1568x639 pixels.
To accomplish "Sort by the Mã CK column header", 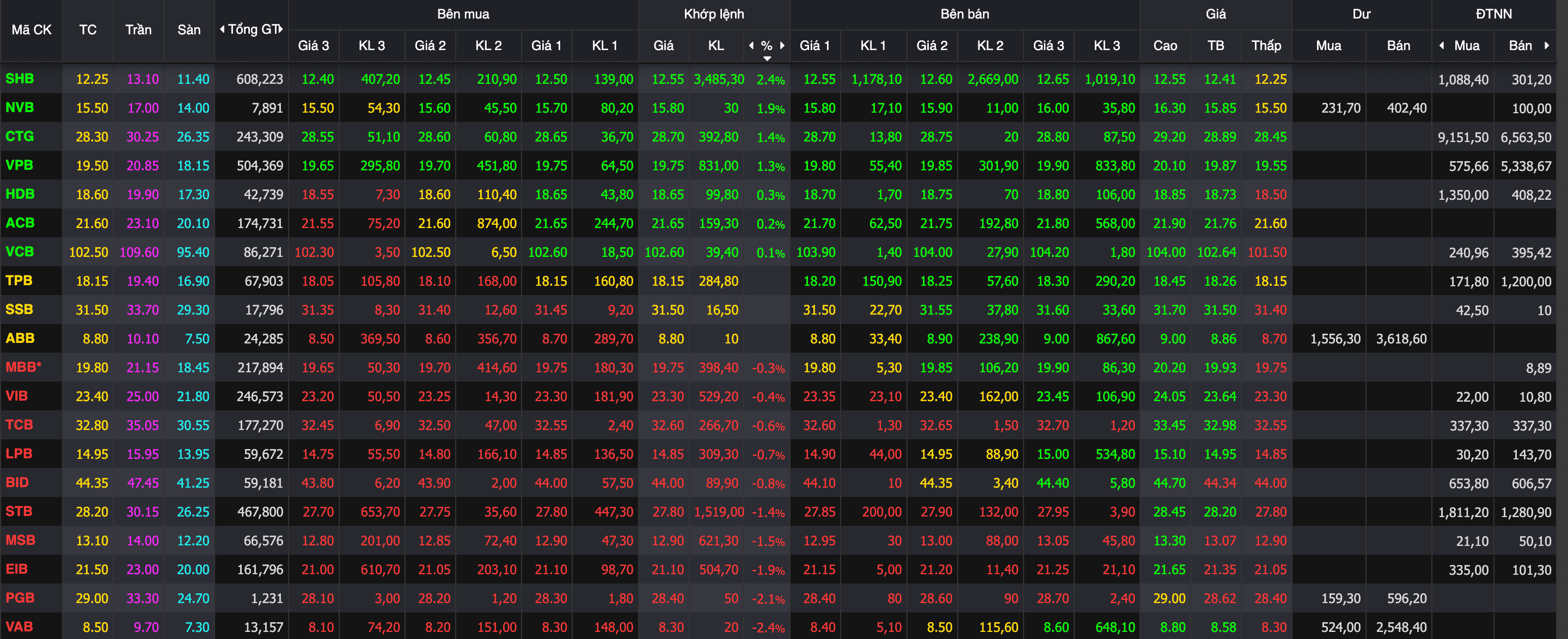I will [x=32, y=30].
